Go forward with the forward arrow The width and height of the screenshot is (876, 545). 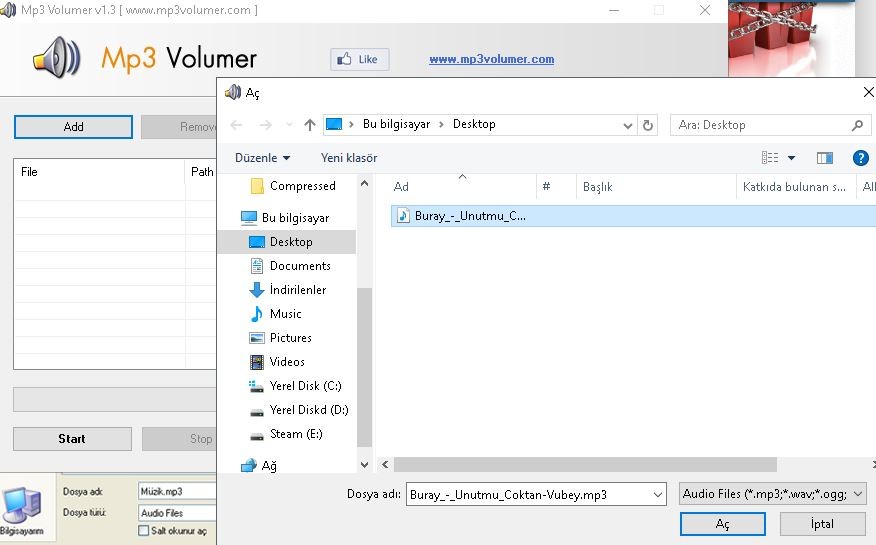point(265,125)
